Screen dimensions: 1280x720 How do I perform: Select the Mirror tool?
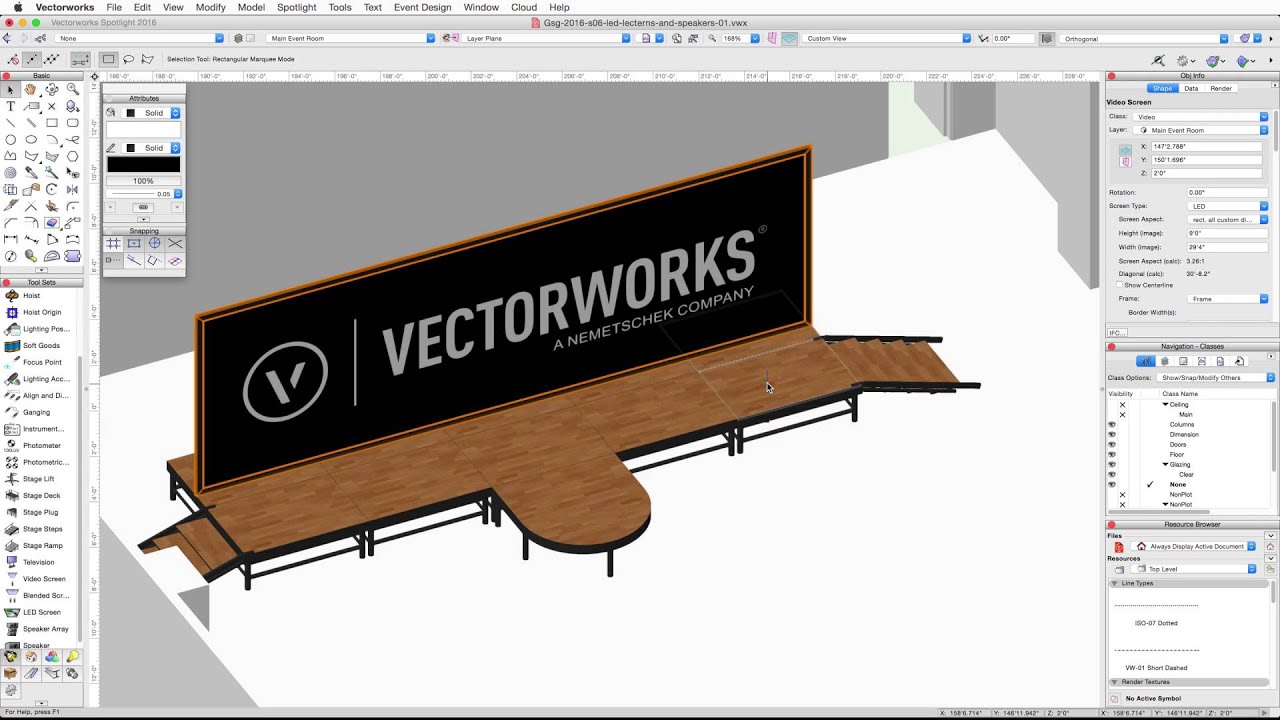coord(73,189)
